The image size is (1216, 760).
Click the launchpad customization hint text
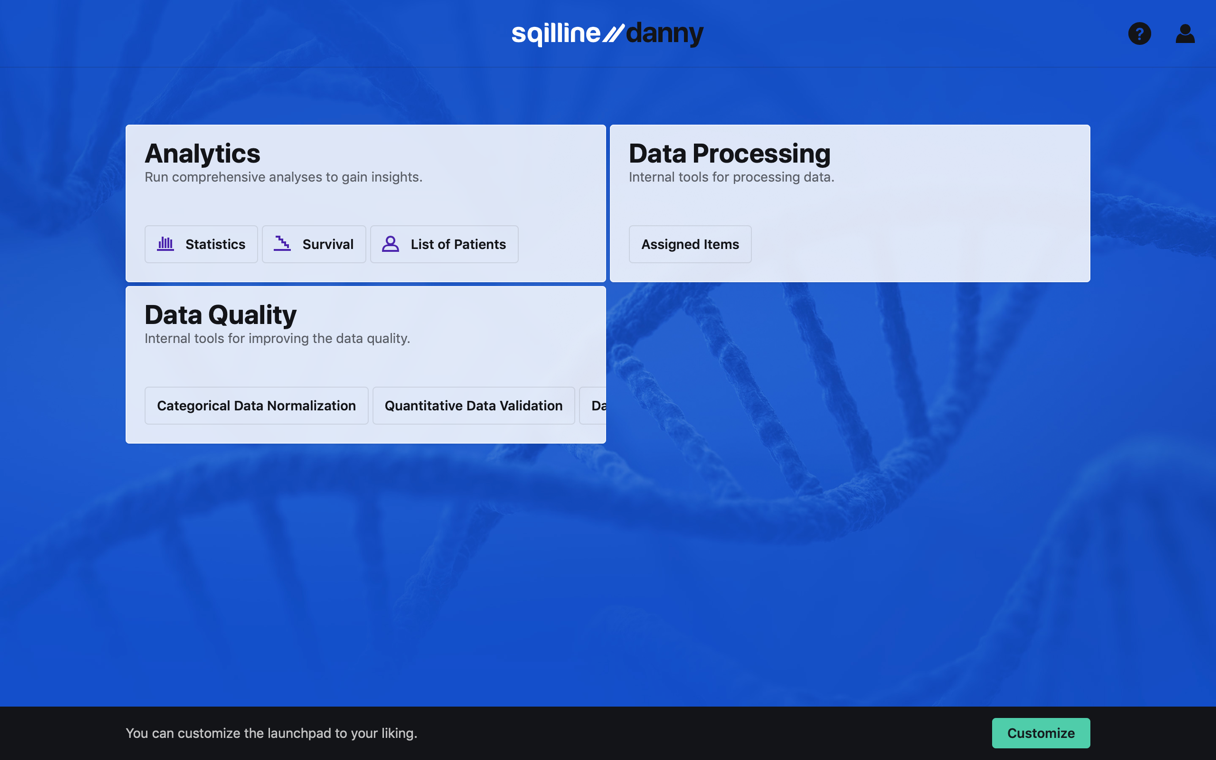[271, 733]
